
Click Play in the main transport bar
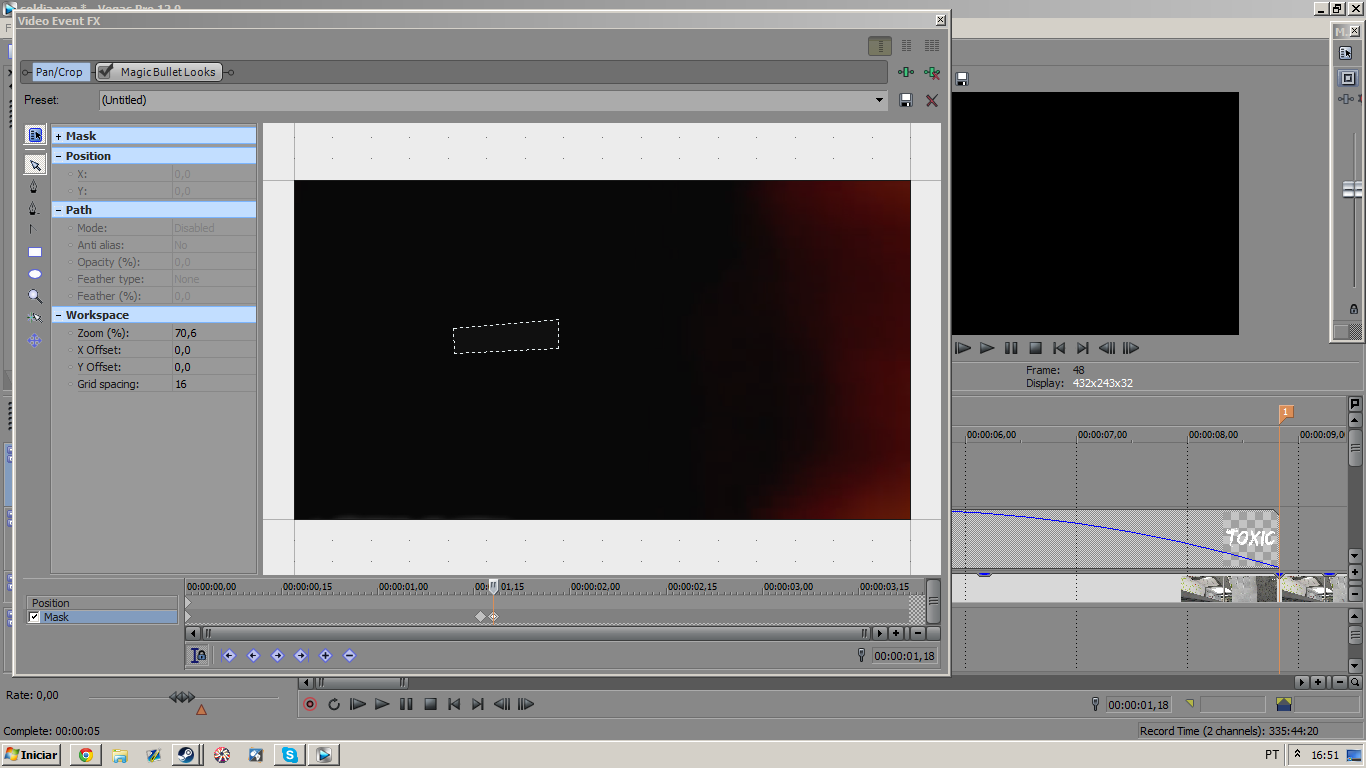[x=382, y=704]
